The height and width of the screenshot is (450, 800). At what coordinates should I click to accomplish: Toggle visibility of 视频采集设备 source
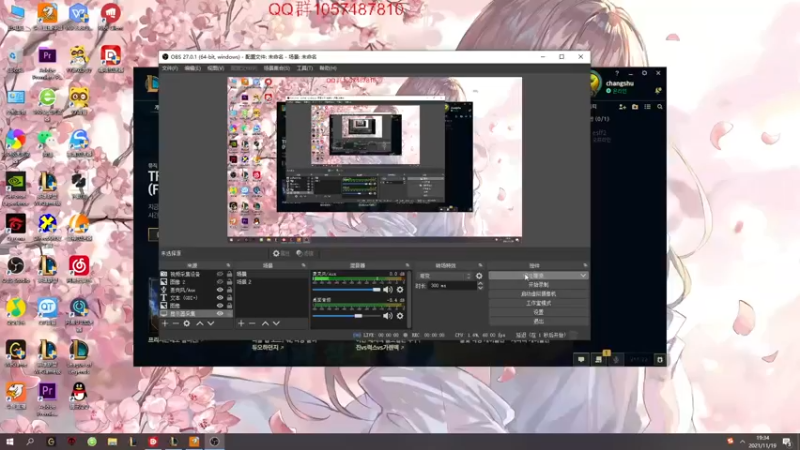220,274
